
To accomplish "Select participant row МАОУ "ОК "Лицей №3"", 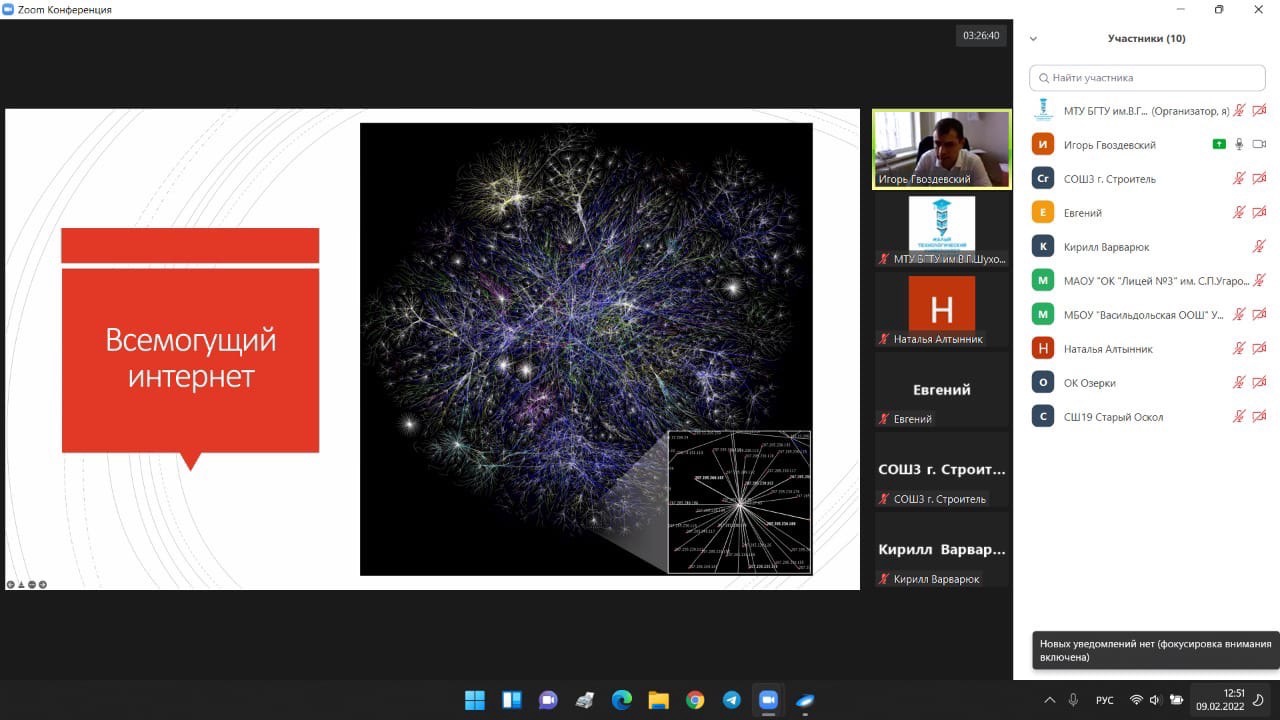I will point(1147,280).
